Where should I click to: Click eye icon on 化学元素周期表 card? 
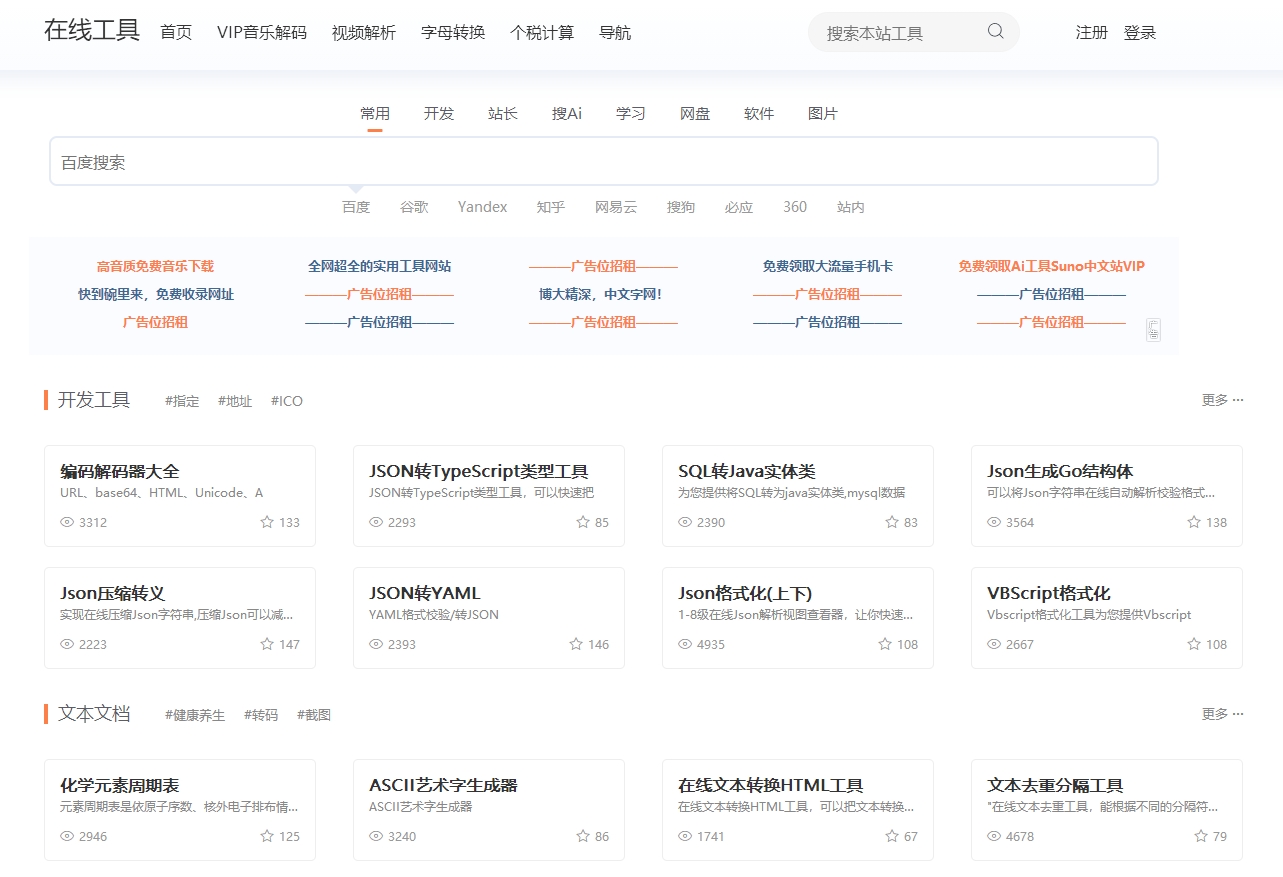tap(67, 836)
